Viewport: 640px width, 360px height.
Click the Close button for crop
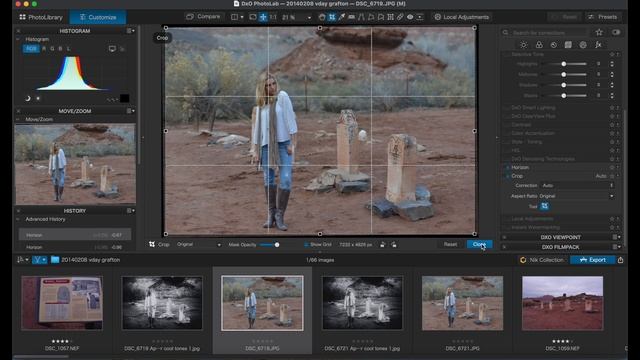[479, 244]
